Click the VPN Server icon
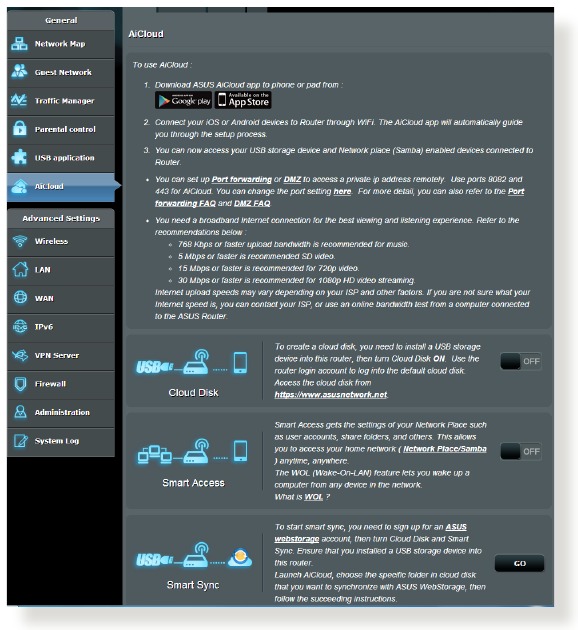The image size is (578, 630). (x=20, y=355)
